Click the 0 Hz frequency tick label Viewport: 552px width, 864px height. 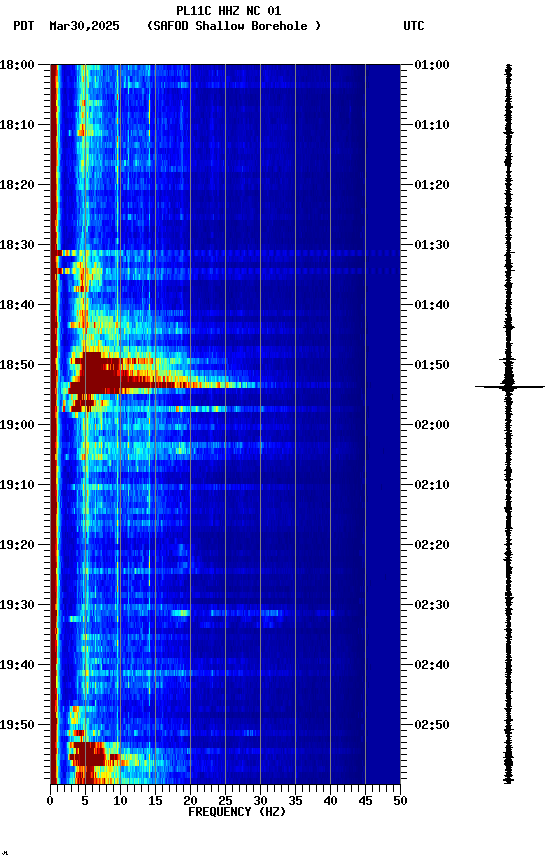50,801
